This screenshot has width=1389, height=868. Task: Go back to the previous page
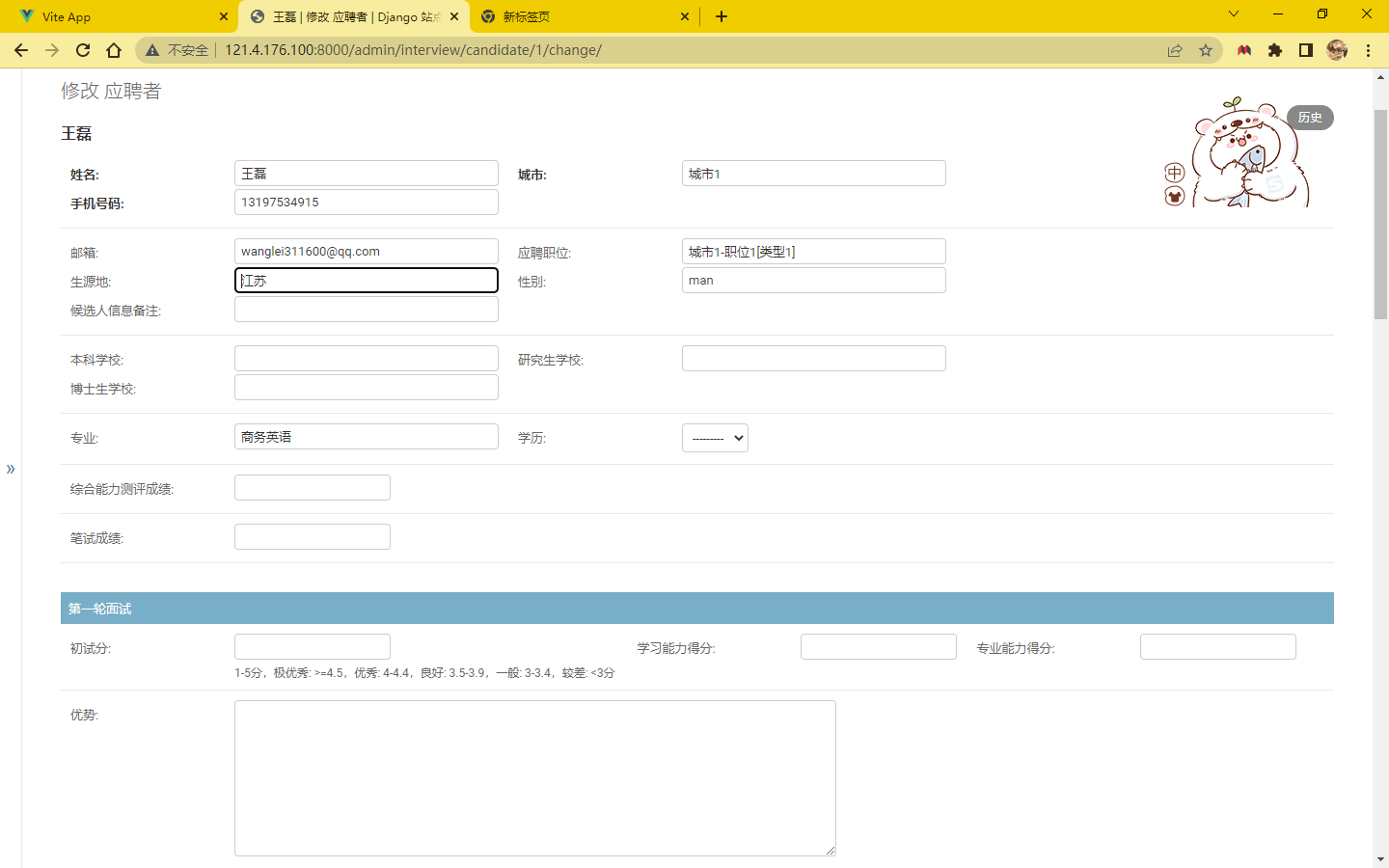[21, 50]
